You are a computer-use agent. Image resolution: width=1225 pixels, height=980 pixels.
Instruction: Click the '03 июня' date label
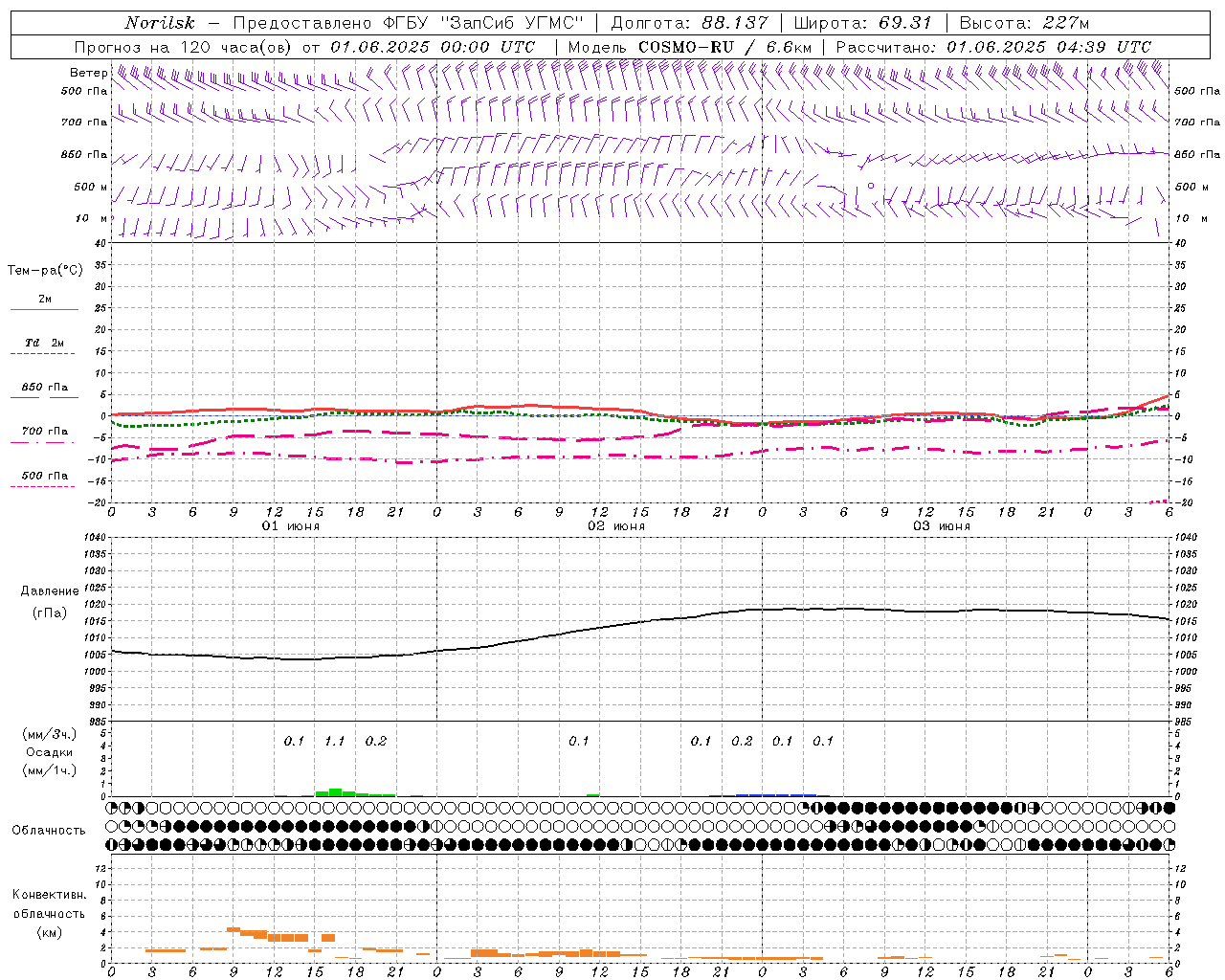(x=942, y=526)
